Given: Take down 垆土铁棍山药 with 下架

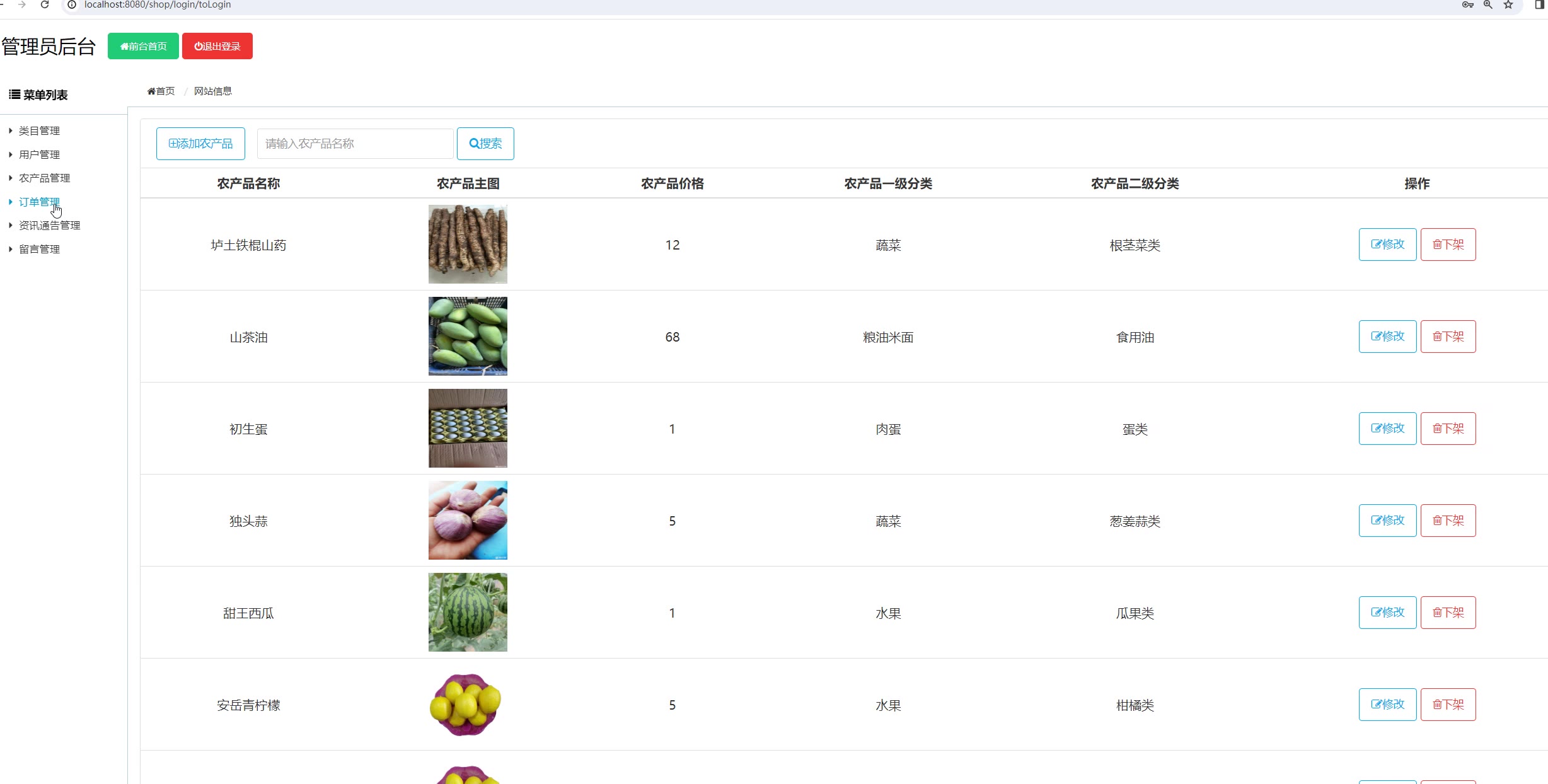Looking at the screenshot, I should click(1448, 245).
